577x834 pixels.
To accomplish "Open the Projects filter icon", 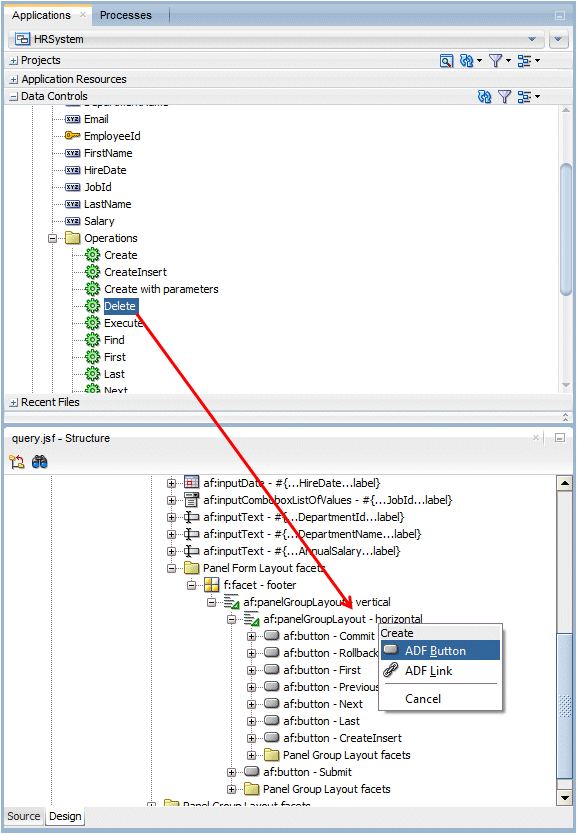I will point(496,61).
